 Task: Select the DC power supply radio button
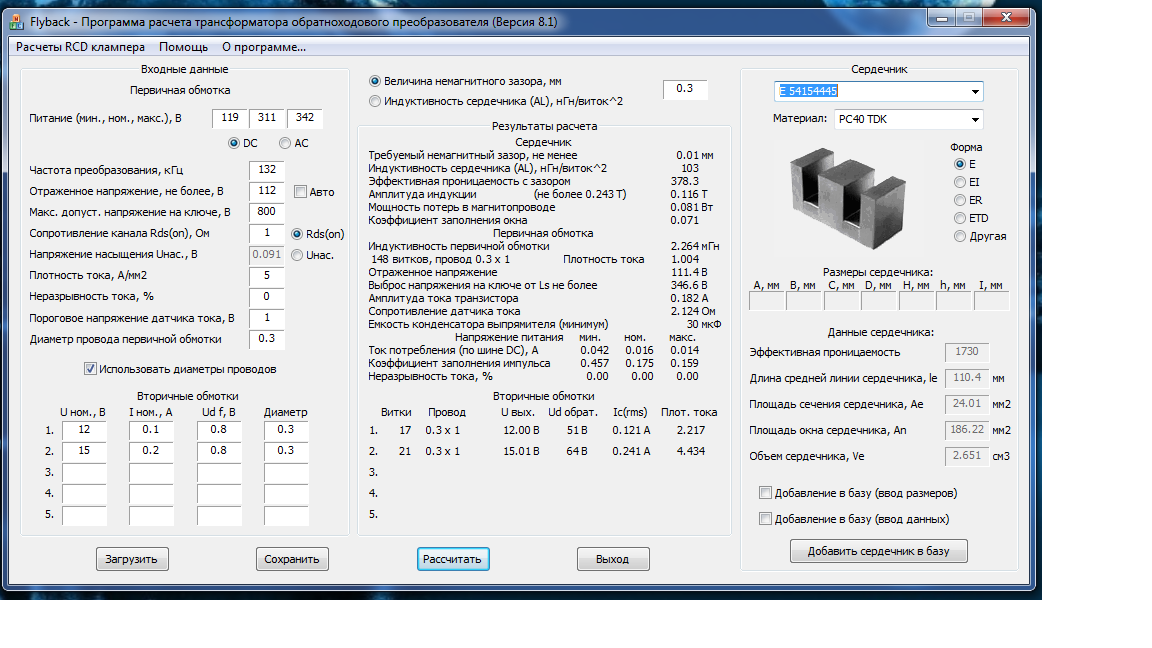(x=235, y=143)
